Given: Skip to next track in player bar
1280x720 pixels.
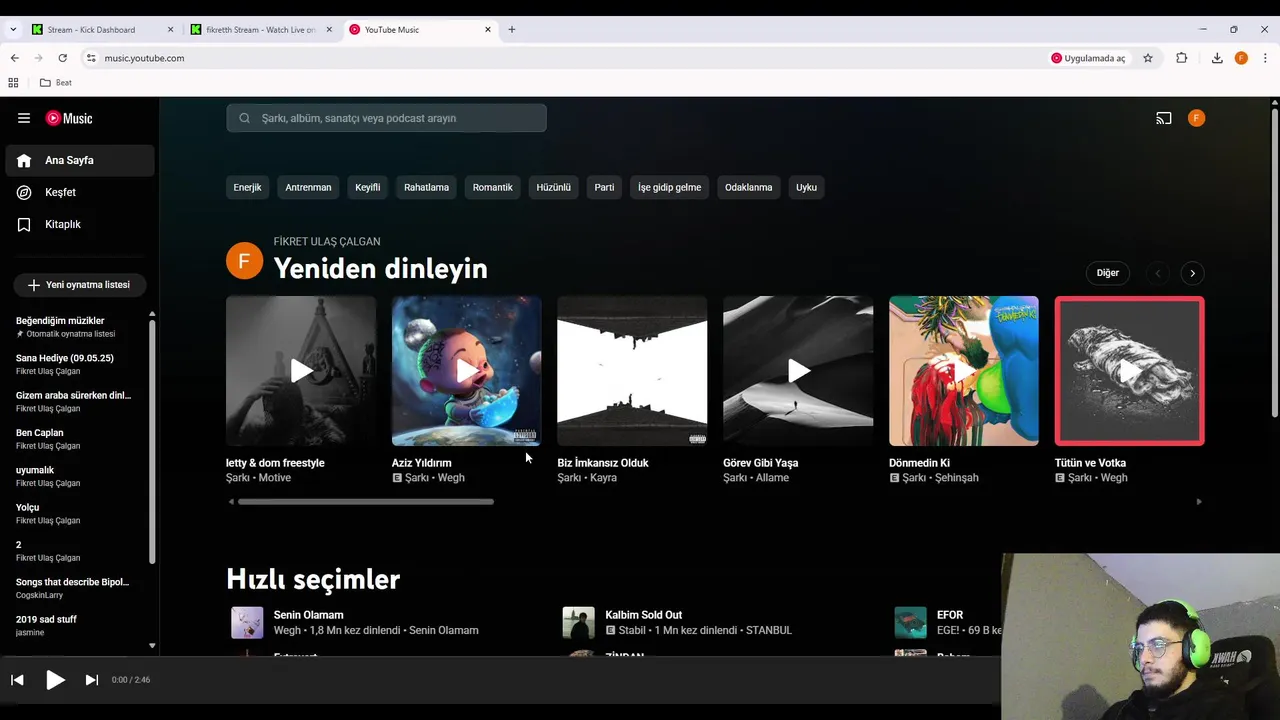Looking at the screenshot, I should pos(91,680).
